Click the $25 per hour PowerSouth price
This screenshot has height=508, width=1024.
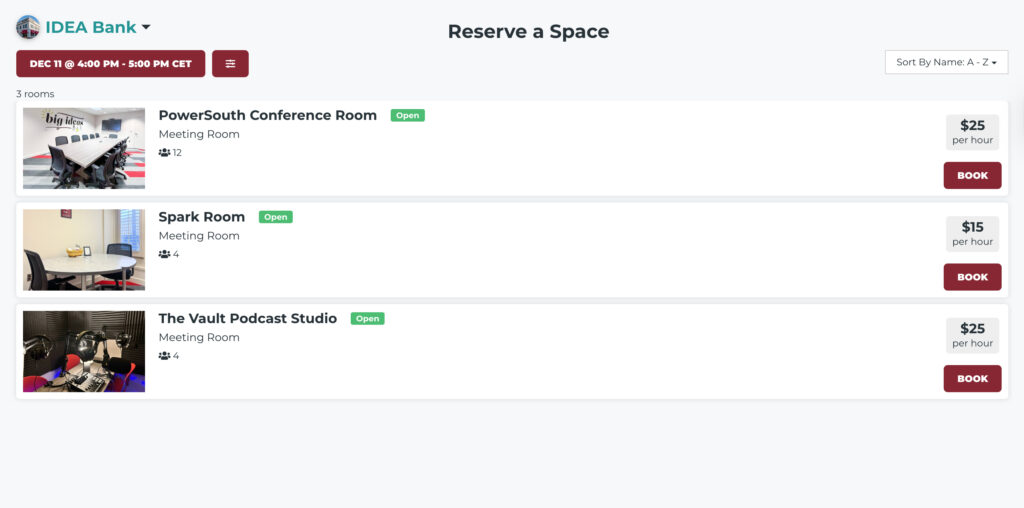click(972, 132)
